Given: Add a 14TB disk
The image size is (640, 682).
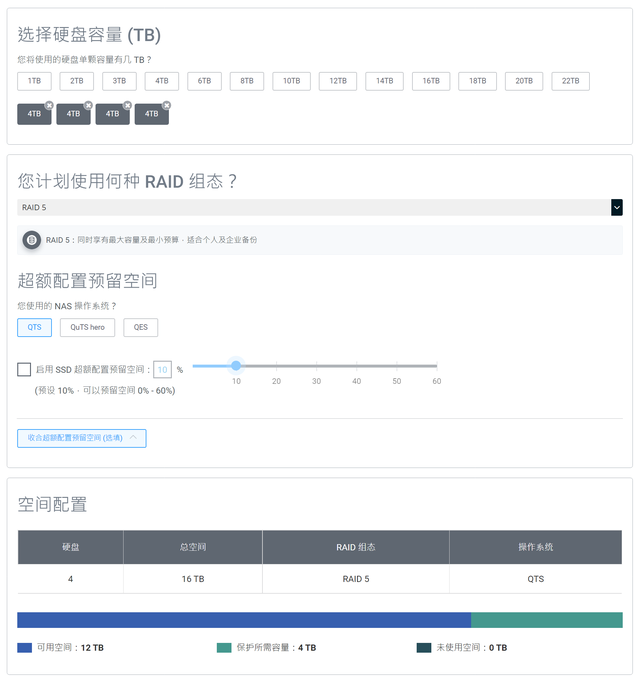Looking at the screenshot, I should pyautogui.click(x=384, y=81).
